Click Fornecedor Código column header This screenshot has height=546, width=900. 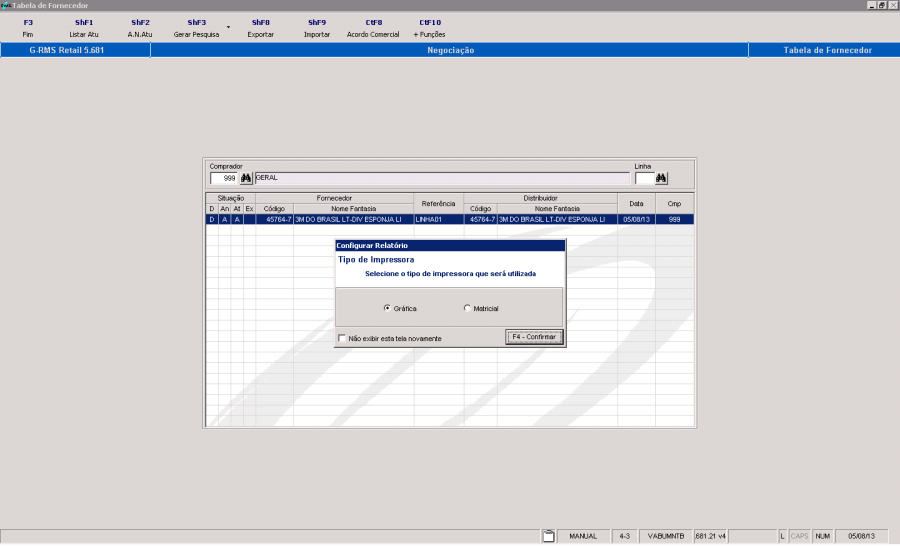(274, 209)
